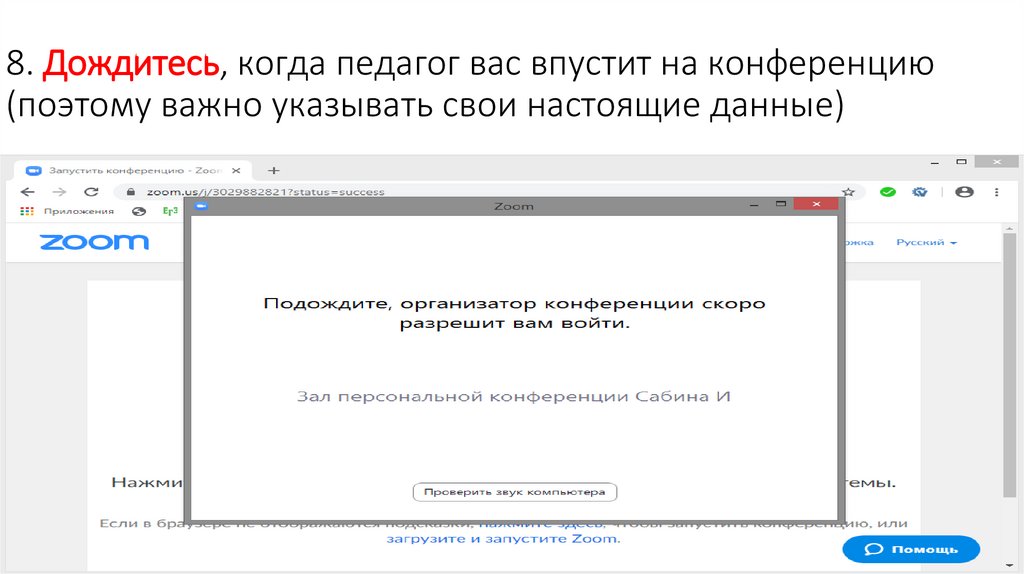This screenshot has height=574, width=1024.
Task: Click the green Ег3 bookmark
Action: coord(170,211)
